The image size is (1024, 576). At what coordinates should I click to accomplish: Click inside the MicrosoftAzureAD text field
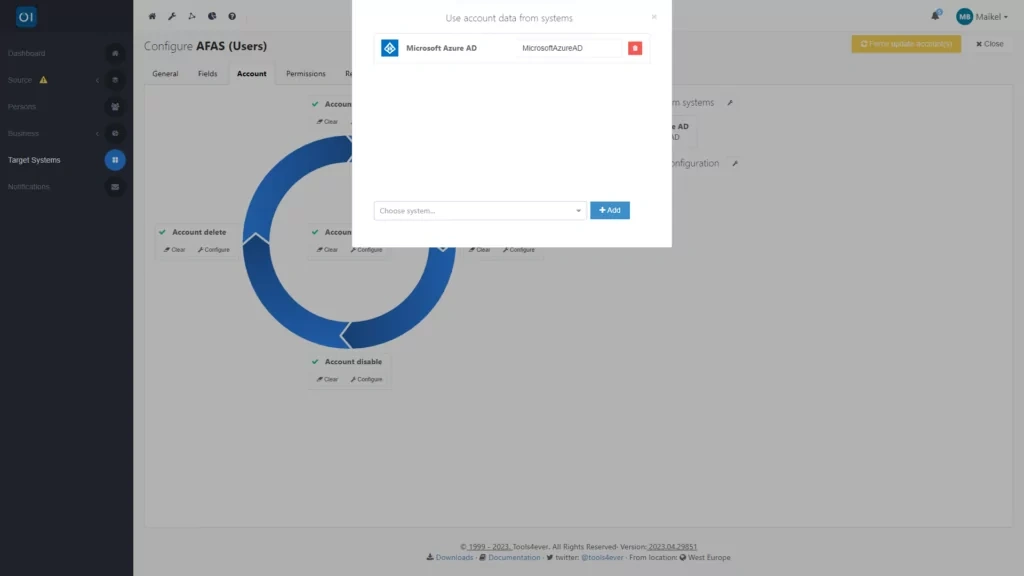568,46
